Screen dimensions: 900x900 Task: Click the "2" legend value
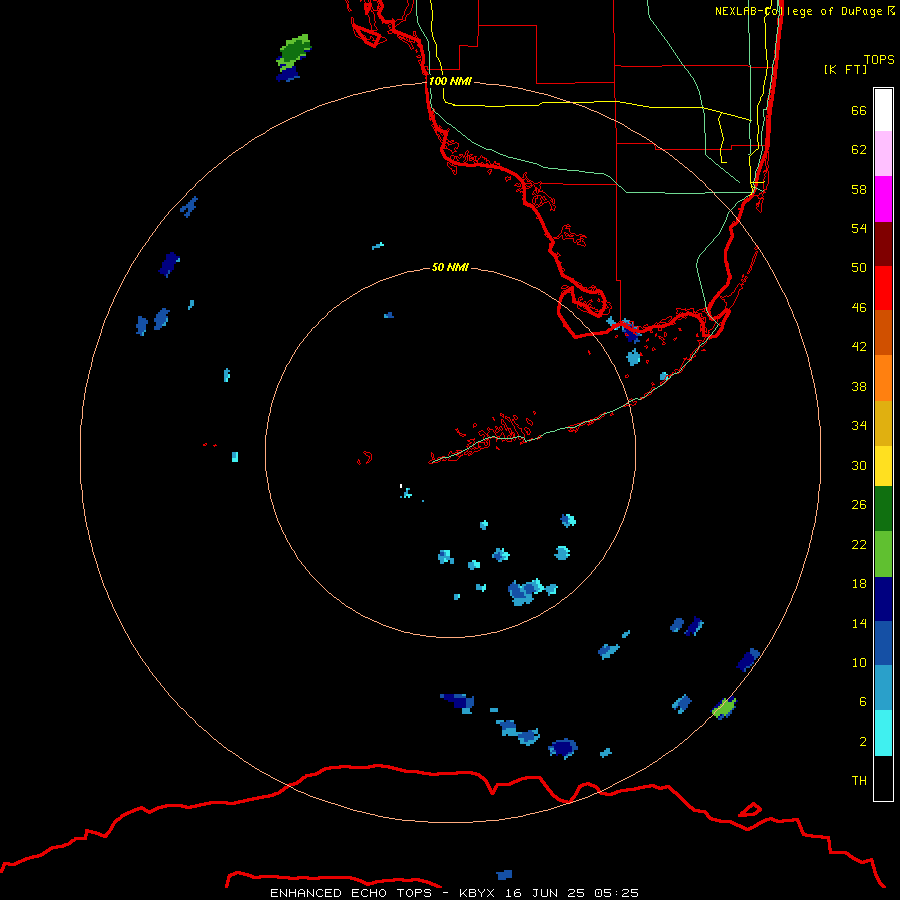[863, 742]
